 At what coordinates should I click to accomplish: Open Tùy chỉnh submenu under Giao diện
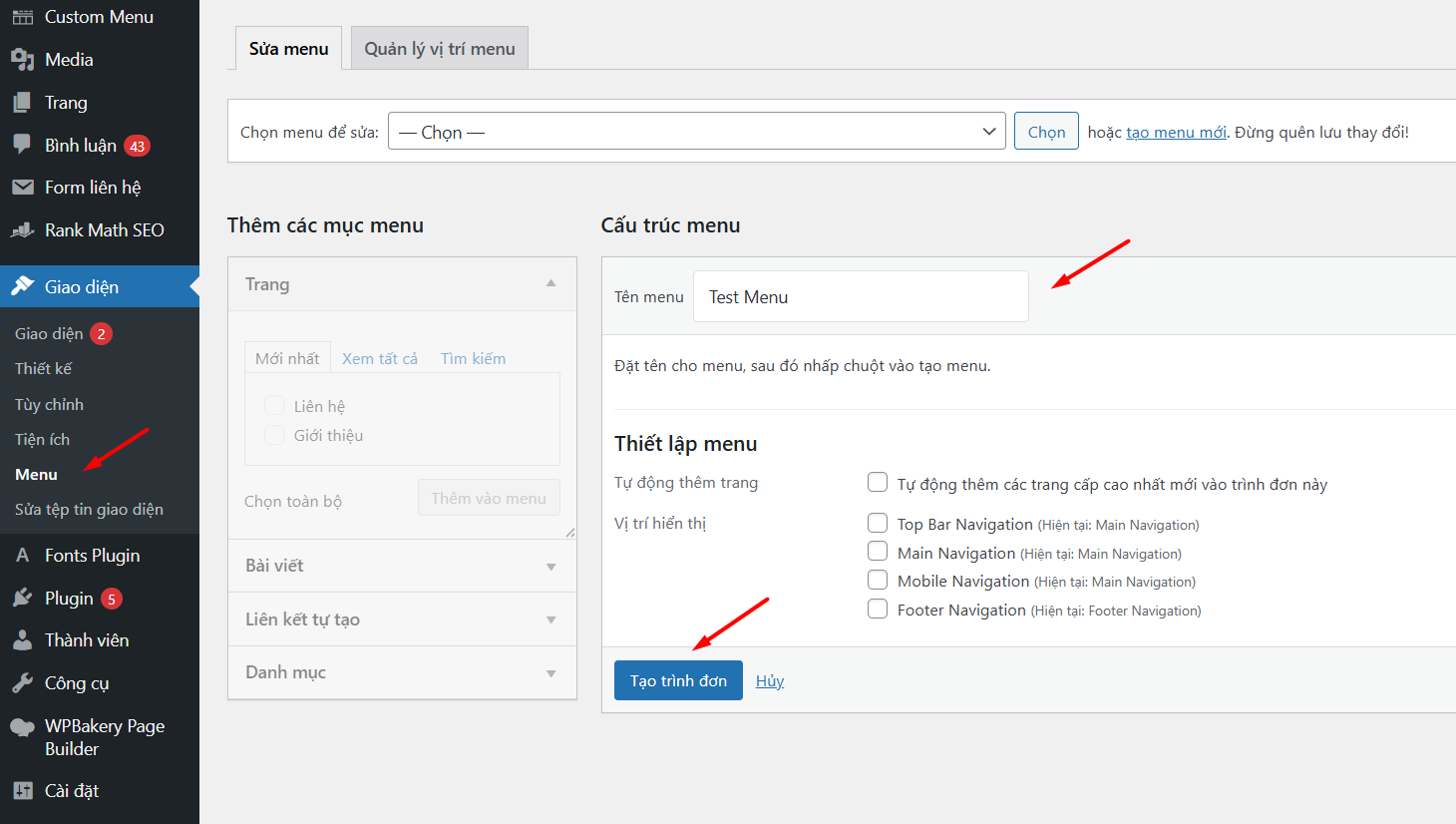tap(49, 404)
